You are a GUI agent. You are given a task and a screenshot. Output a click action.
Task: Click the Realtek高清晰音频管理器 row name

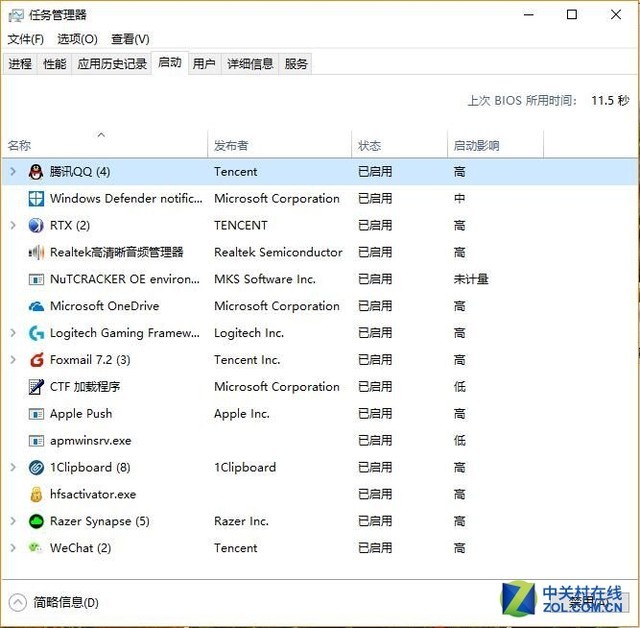click(x=117, y=252)
